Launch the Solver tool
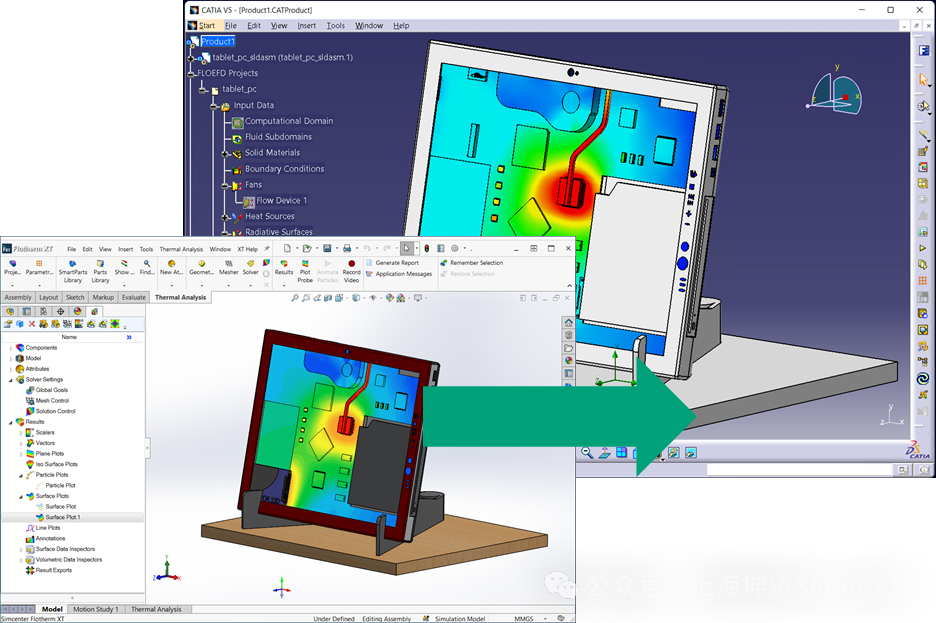This screenshot has height=623, width=936. coord(251,267)
